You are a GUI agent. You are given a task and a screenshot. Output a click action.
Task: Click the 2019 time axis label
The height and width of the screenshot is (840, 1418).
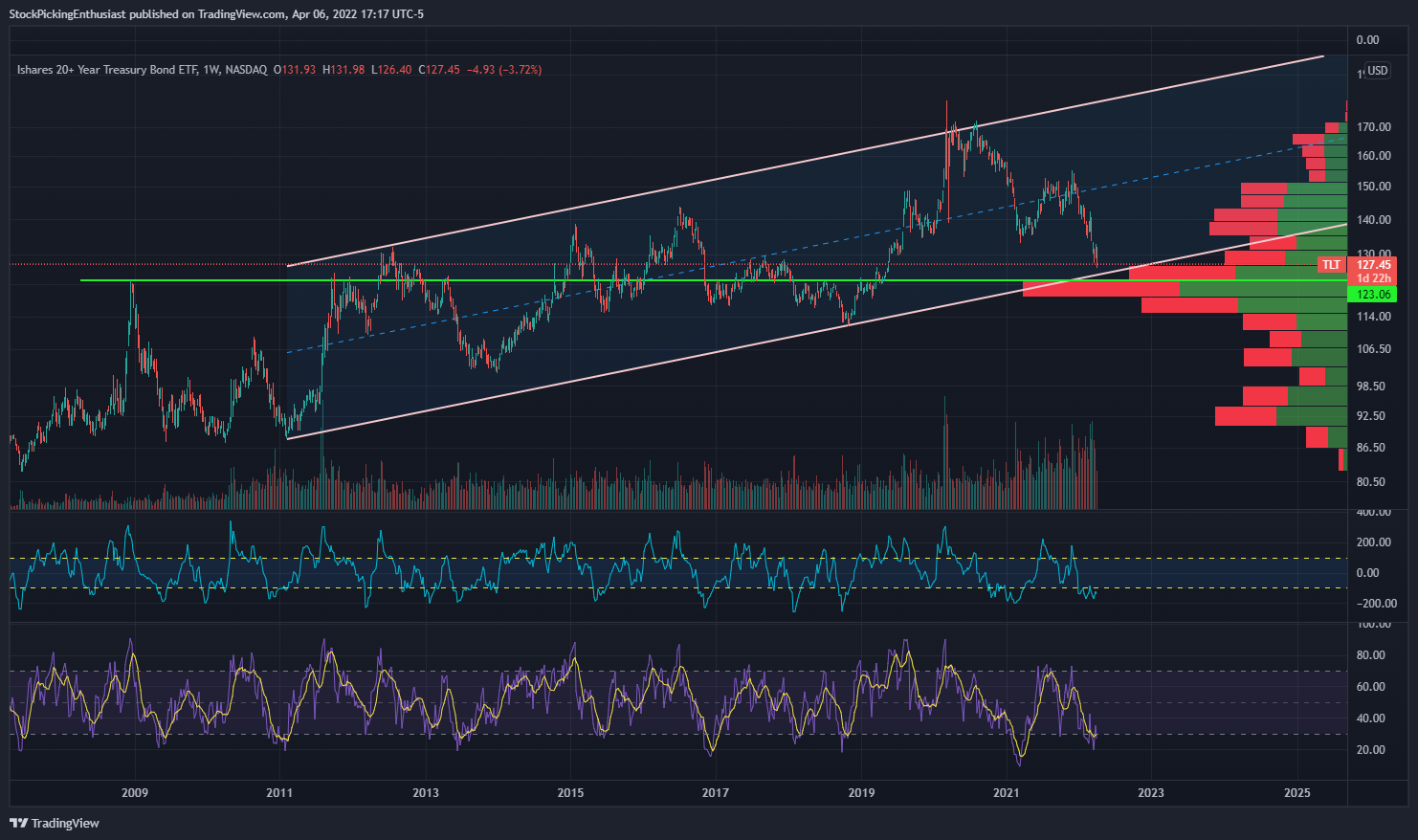(861, 792)
